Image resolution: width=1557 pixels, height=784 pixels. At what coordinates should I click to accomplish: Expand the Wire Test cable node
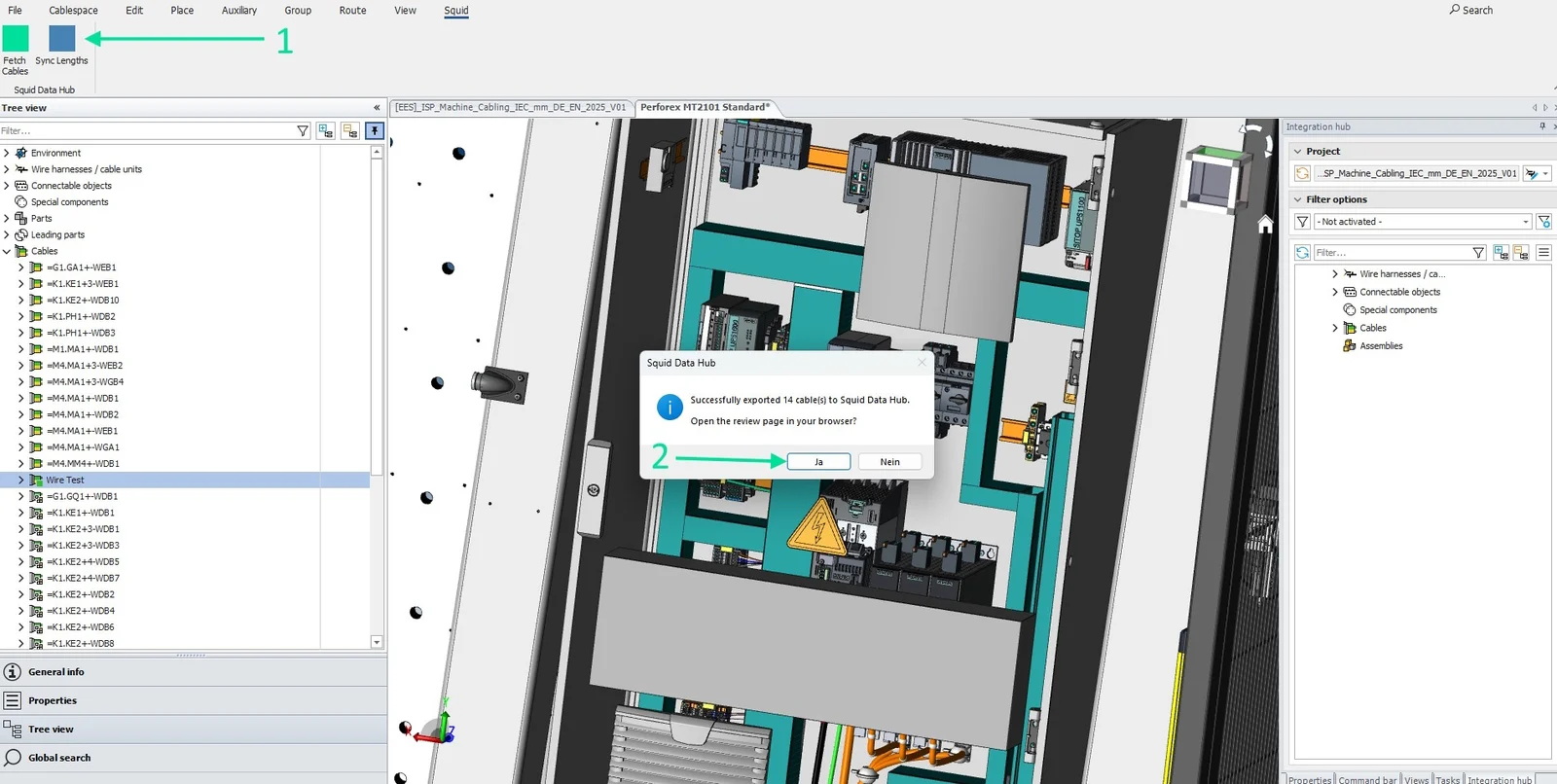click(x=21, y=480)
